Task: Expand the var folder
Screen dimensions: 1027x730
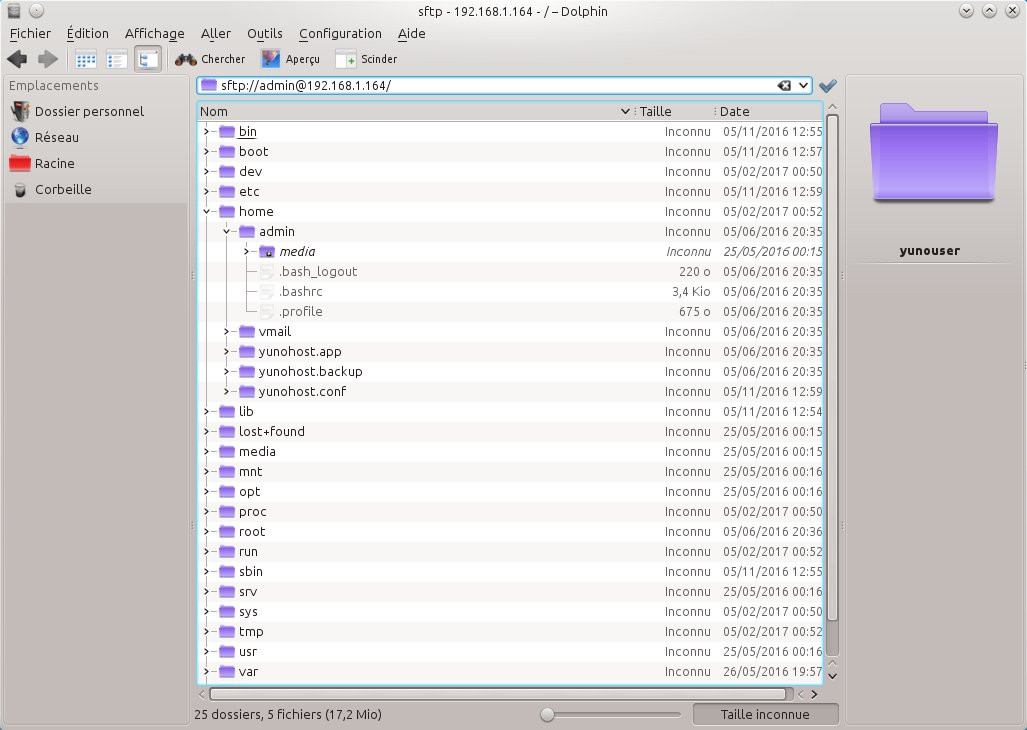Action: click(206, 671)
